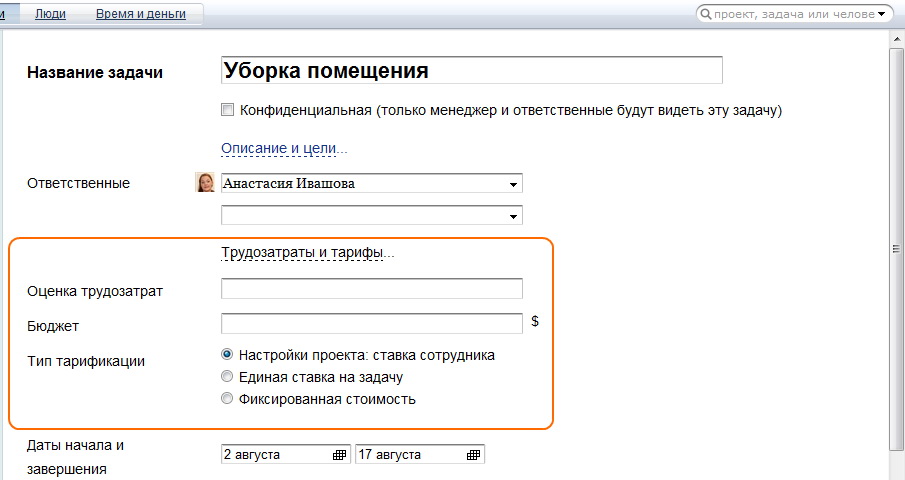Enable the Конфиденциальная checkbox

(x=228, y=110)
